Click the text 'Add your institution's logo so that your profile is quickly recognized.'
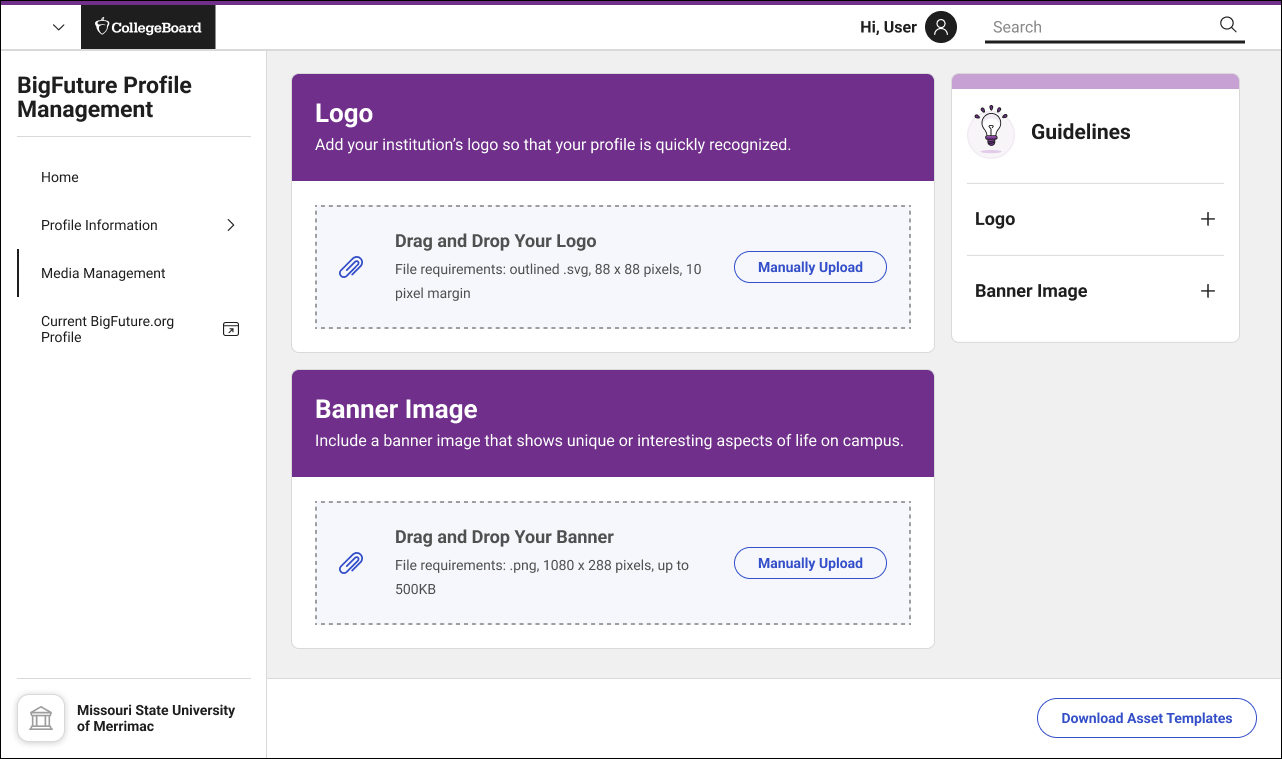 [553, 145]
